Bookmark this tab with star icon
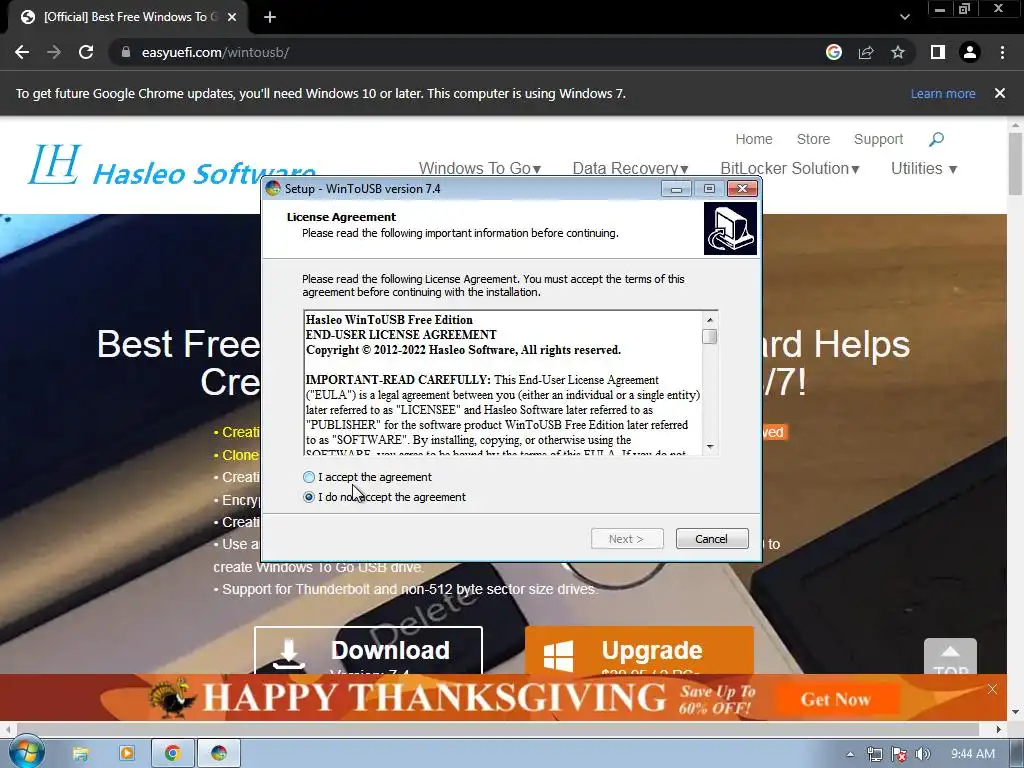Viewport: 1024px width, 768px height. pyautogui.click(x=898, y=52)
